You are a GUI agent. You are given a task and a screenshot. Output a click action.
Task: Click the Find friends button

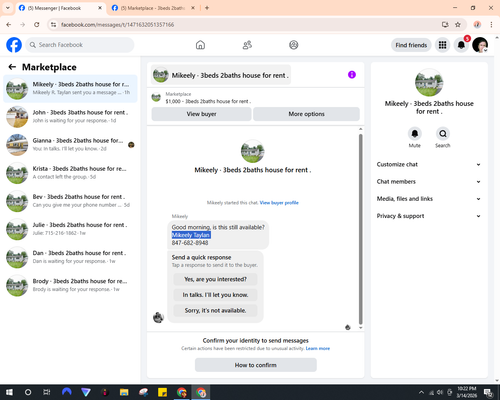pyautogui.click(x=411, y=45)
